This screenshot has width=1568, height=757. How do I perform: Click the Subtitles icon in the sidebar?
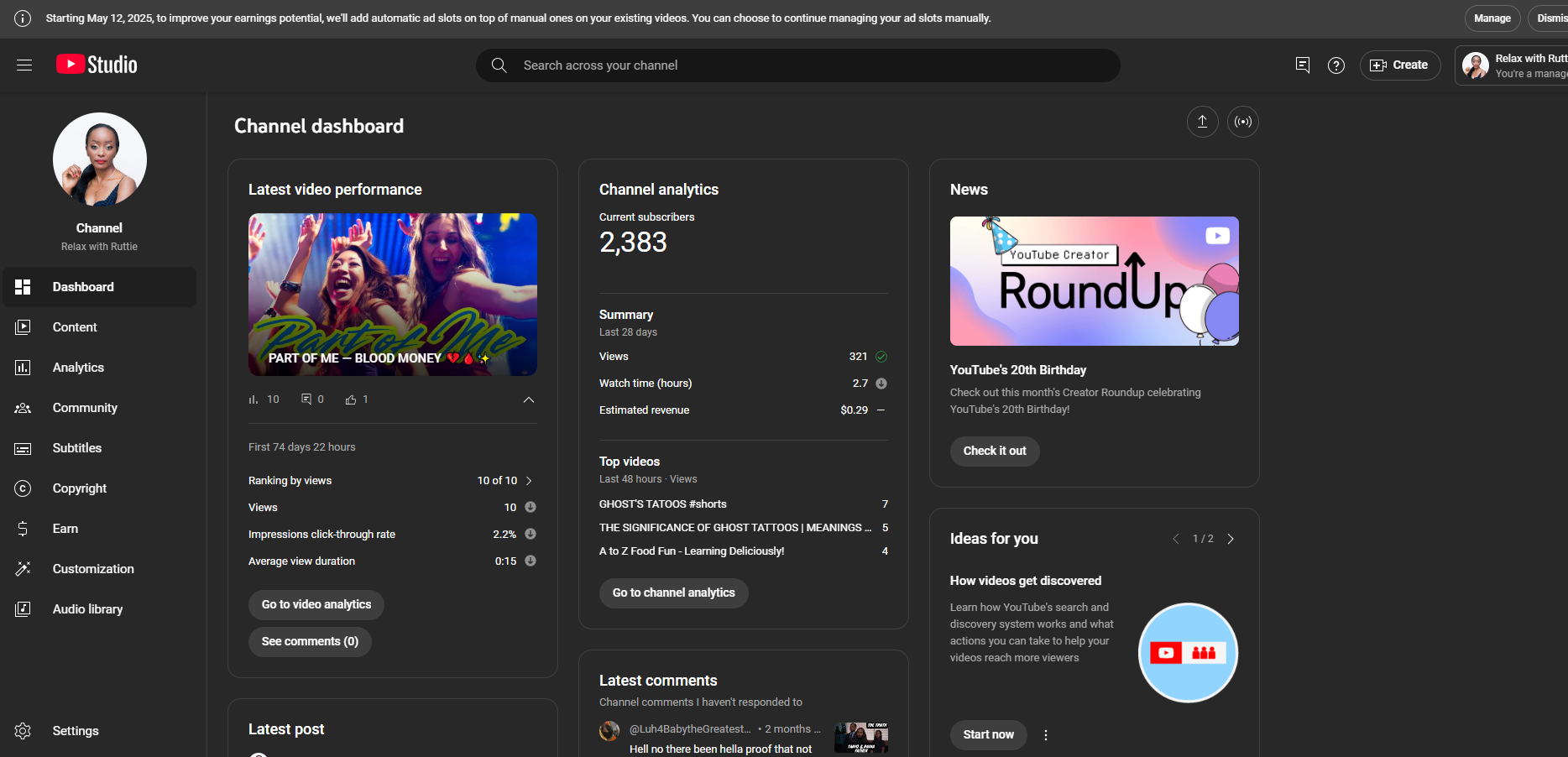[23, 448]
